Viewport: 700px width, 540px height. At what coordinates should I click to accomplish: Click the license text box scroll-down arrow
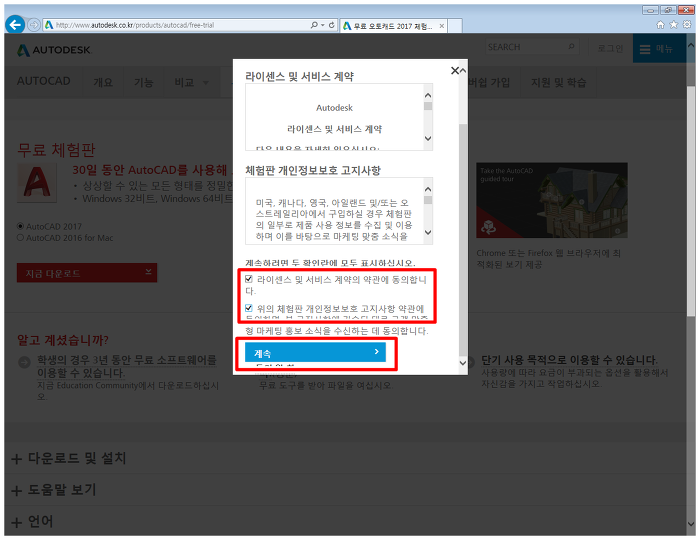428,138
